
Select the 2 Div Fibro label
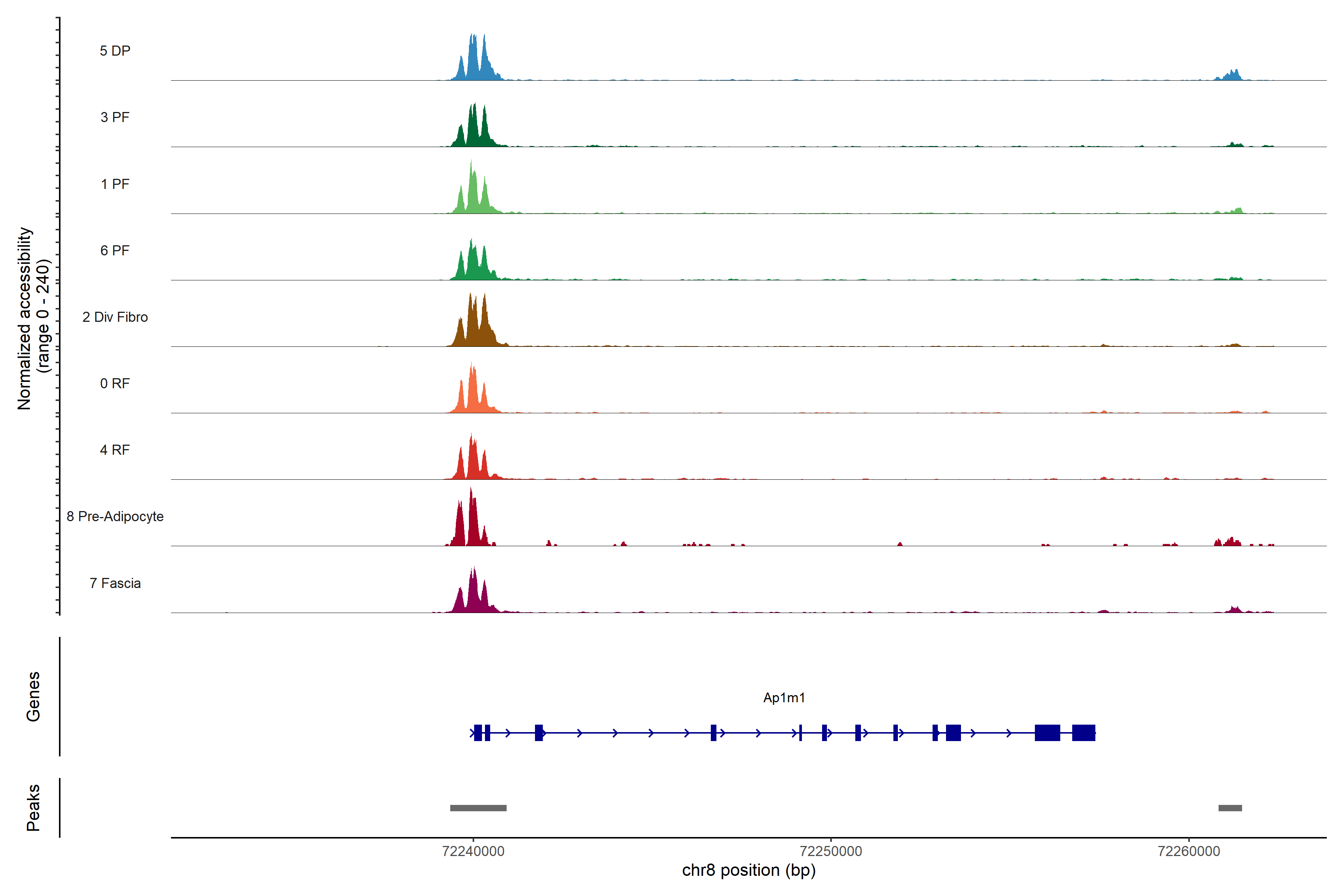(115, 317)
